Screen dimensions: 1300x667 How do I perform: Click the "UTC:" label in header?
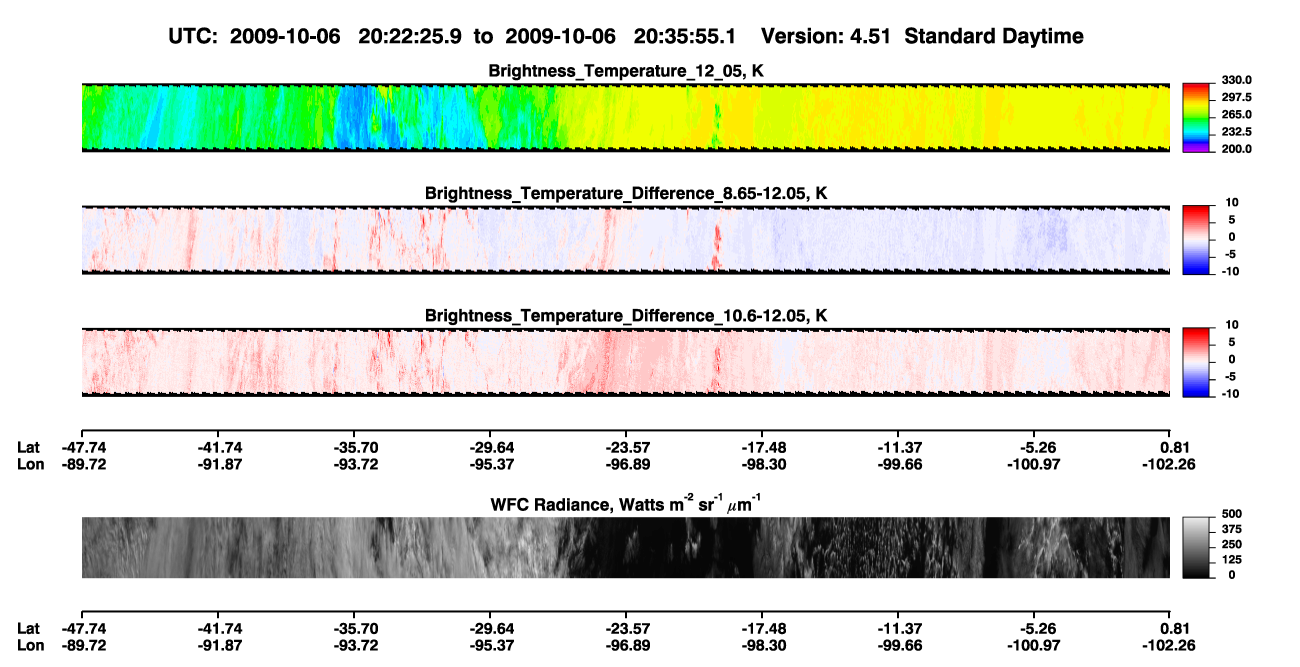[x=195, y=37]
